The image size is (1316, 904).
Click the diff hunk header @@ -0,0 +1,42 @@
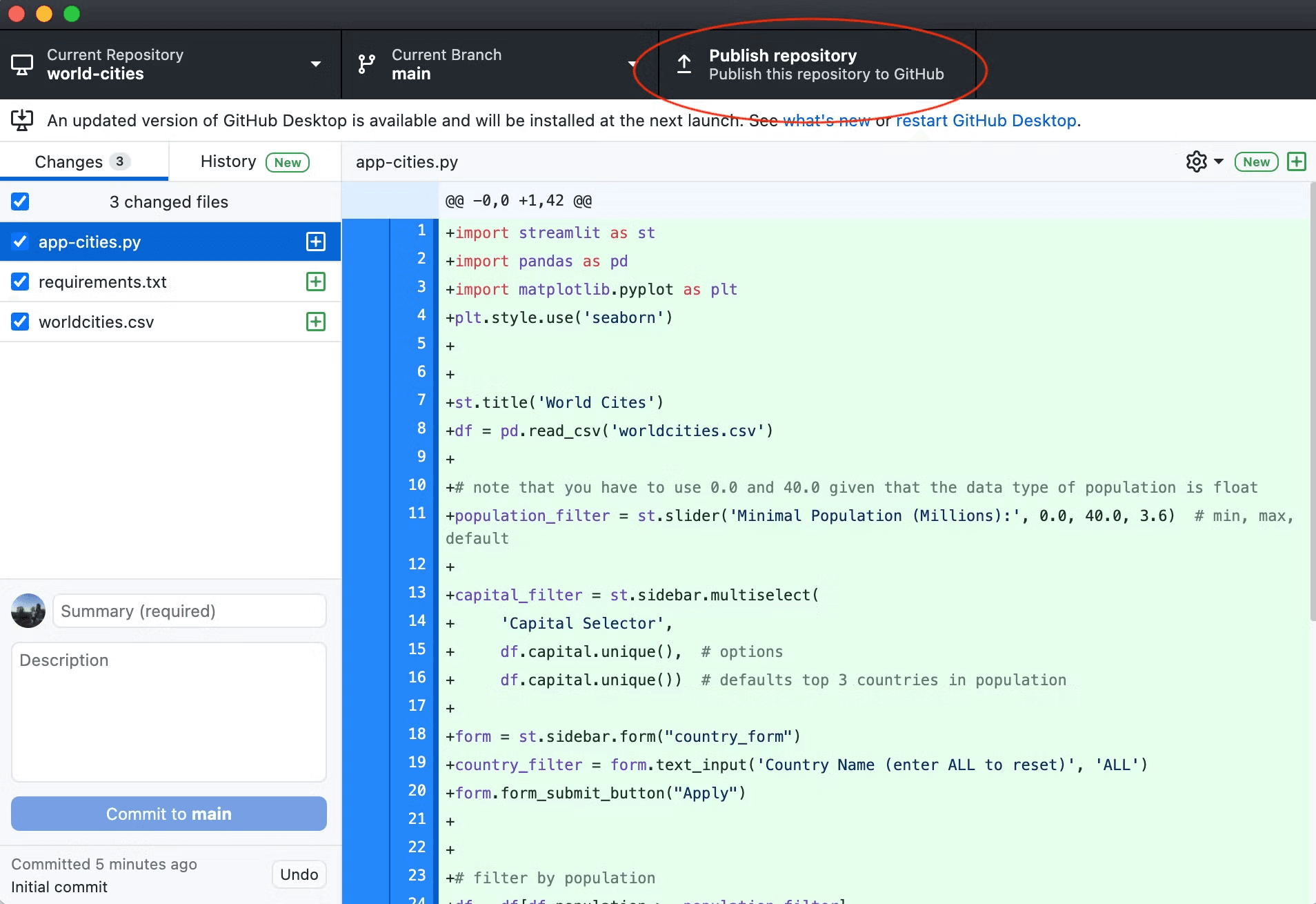tap(519, 201)
